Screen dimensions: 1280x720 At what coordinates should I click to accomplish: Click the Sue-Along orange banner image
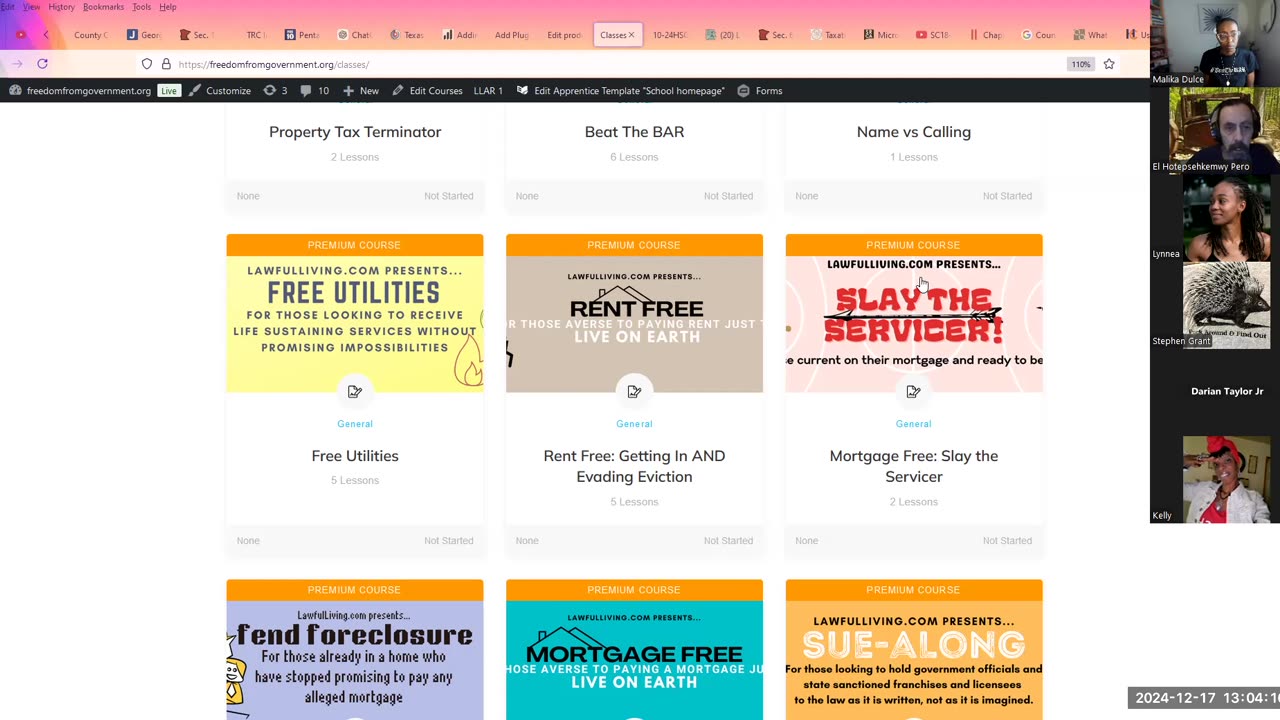click(x=913, y=660)
